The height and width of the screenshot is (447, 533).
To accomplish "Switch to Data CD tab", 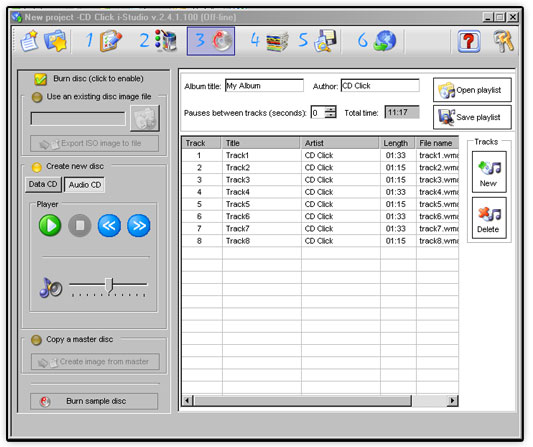I will [43, 185].
